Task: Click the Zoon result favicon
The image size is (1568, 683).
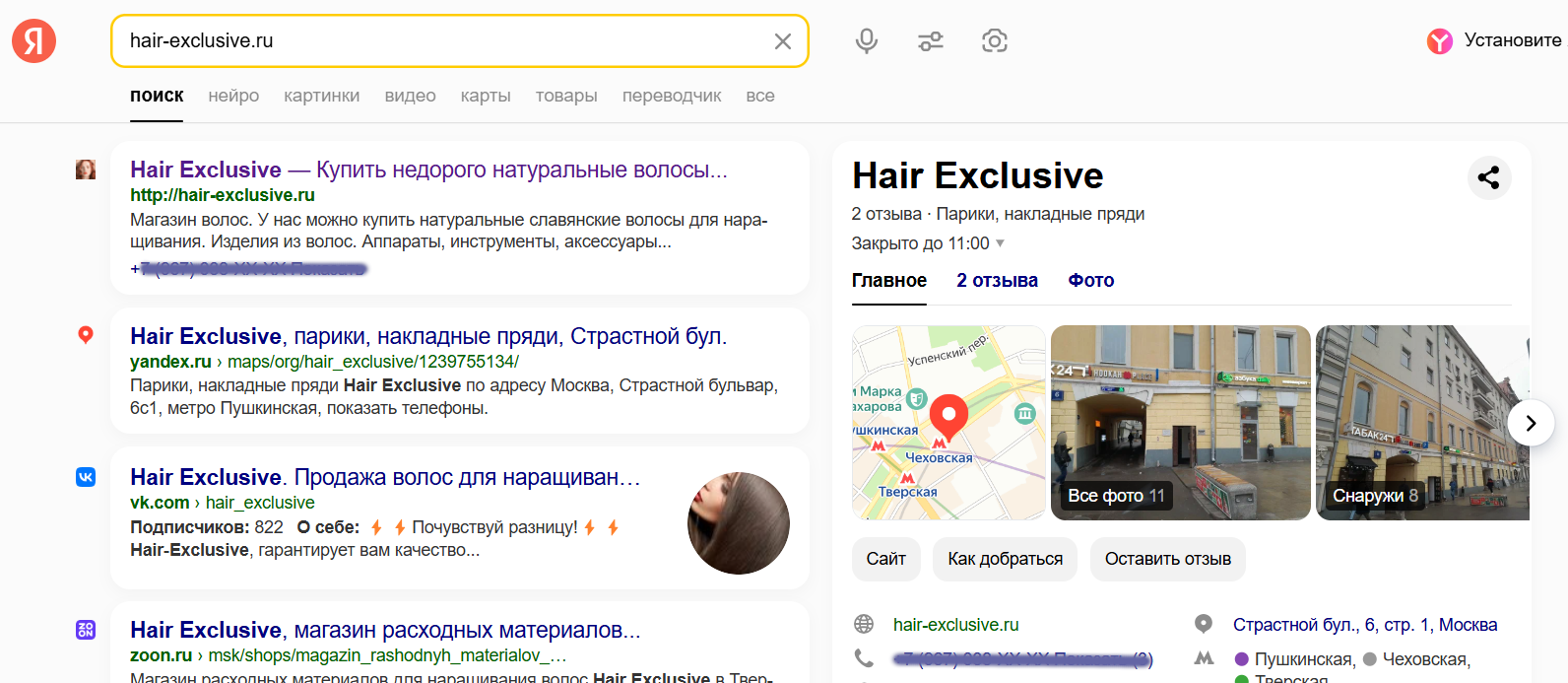Action: 86,630
